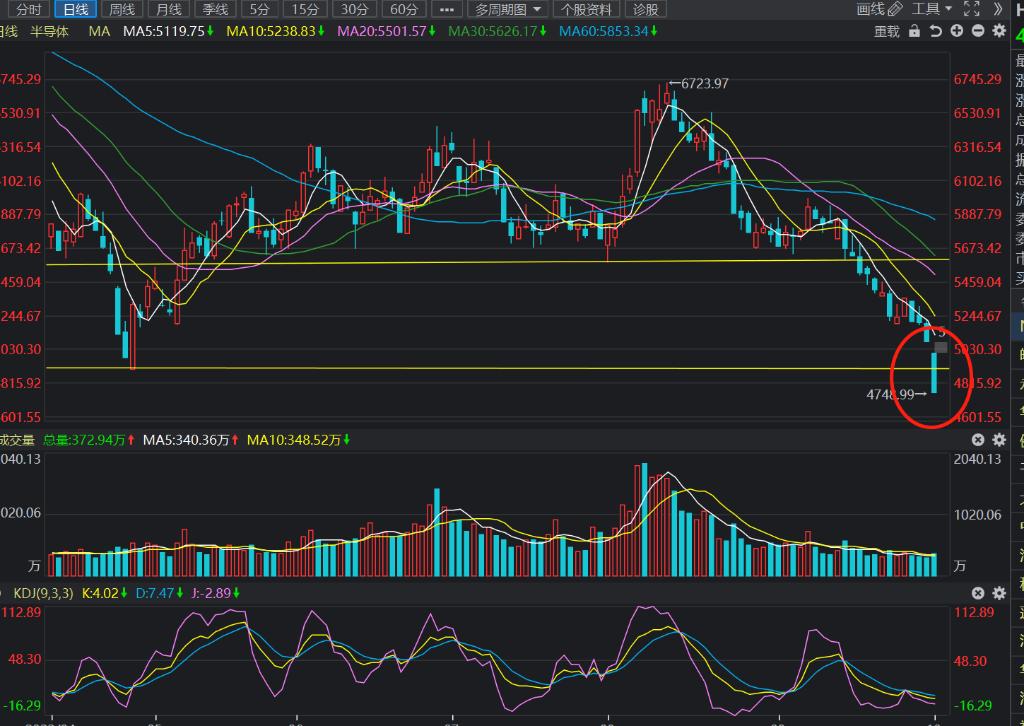Zoom in chart with plus icon
1024x726 pixels.
click(957, 31)
